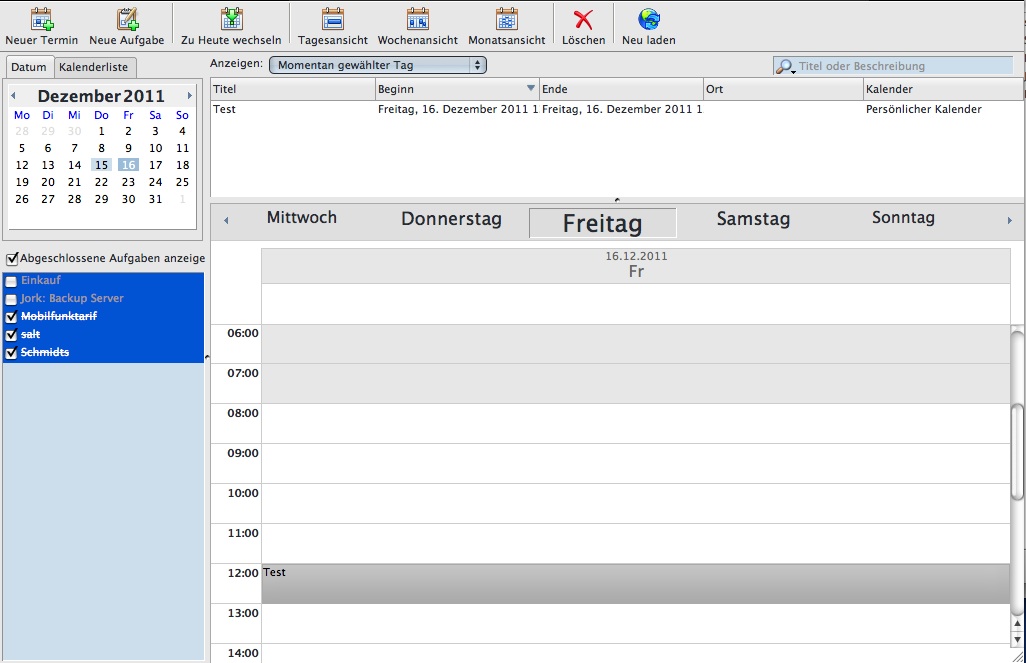Toggle Abgeschlossene Aufgaben anzeigen checkbox
1026x663 pixels.
pos(12,259)
